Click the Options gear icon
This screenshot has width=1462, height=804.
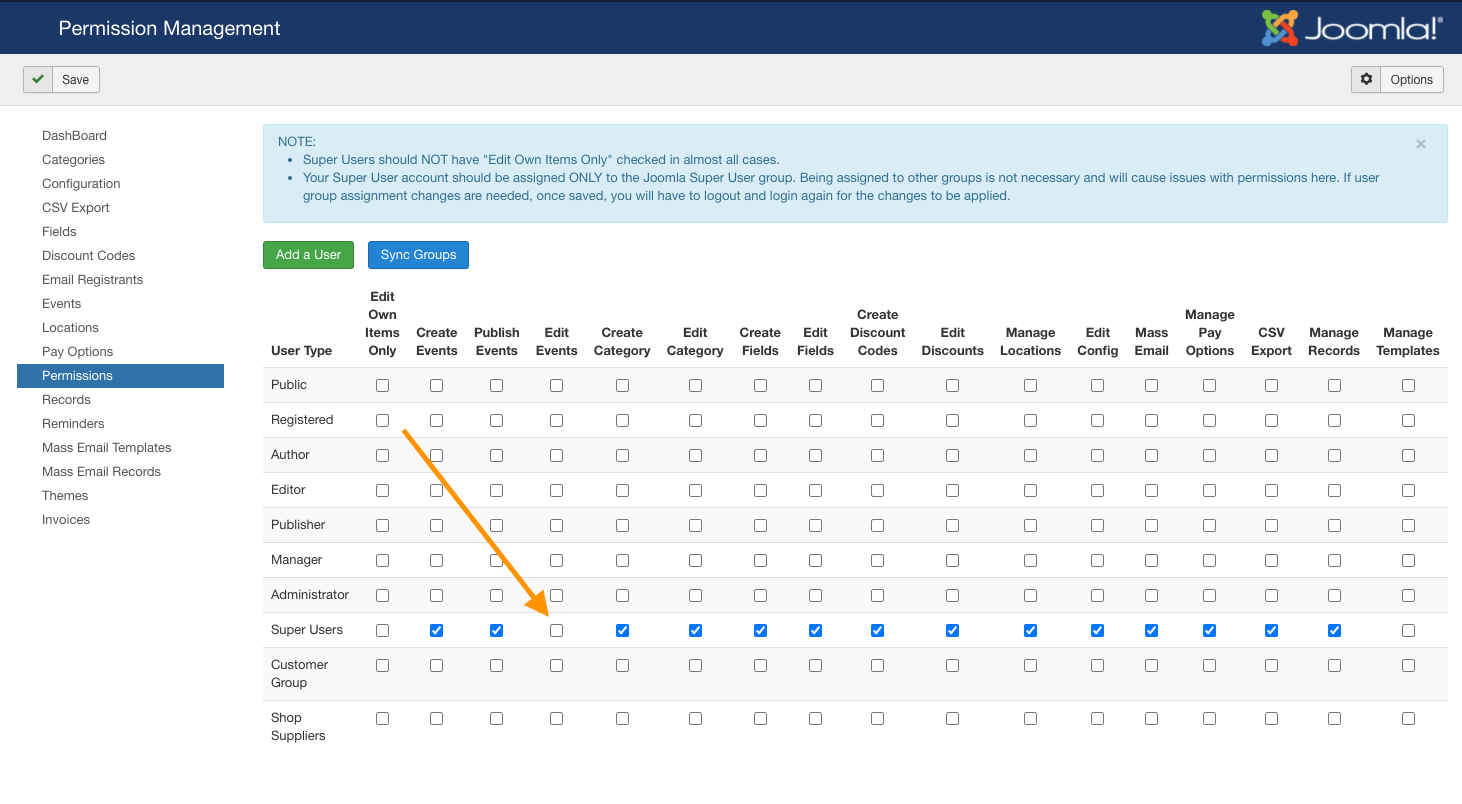[x=1366, y=80]
